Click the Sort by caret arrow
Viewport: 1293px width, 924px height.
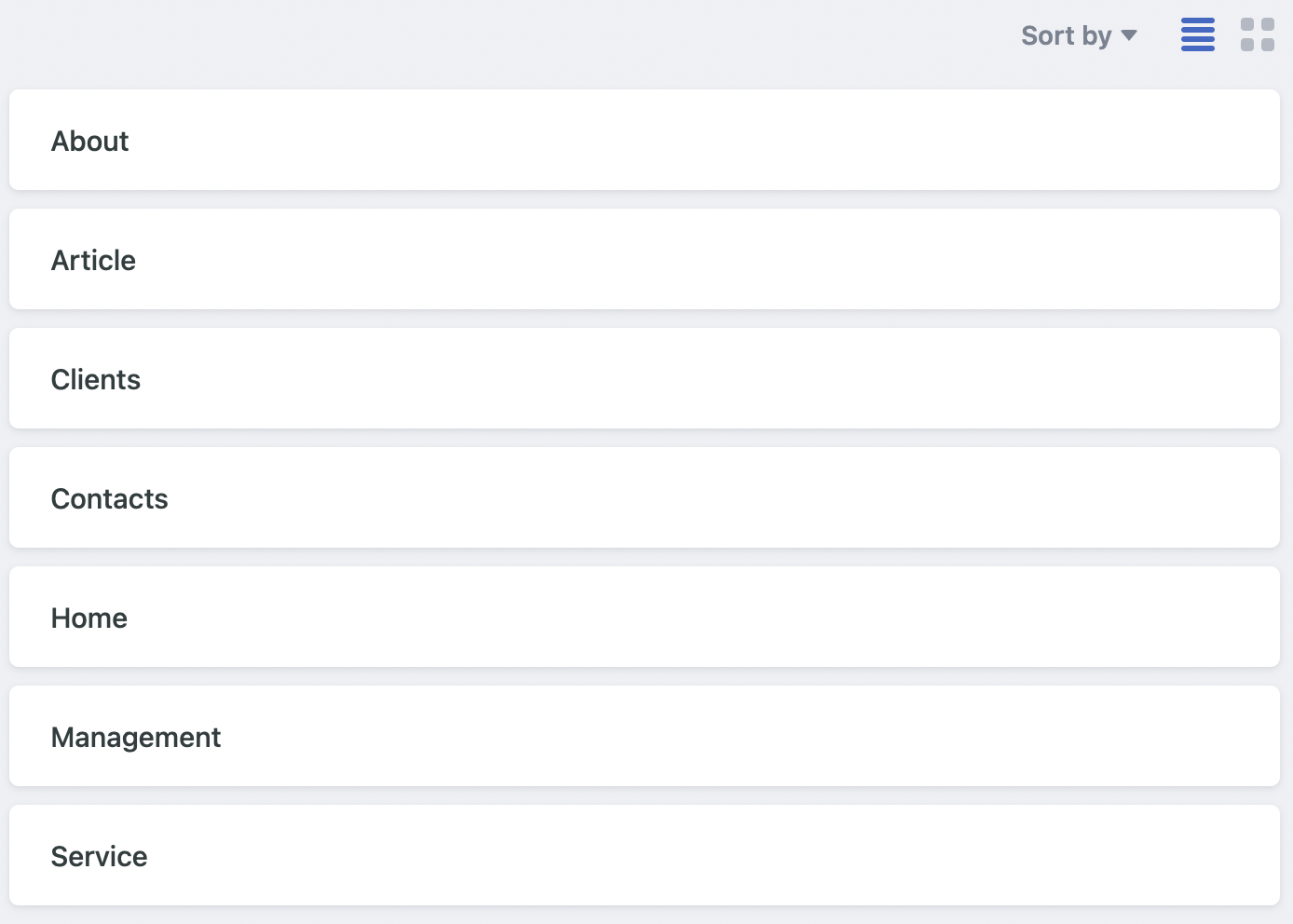(x=1129, y=35)
